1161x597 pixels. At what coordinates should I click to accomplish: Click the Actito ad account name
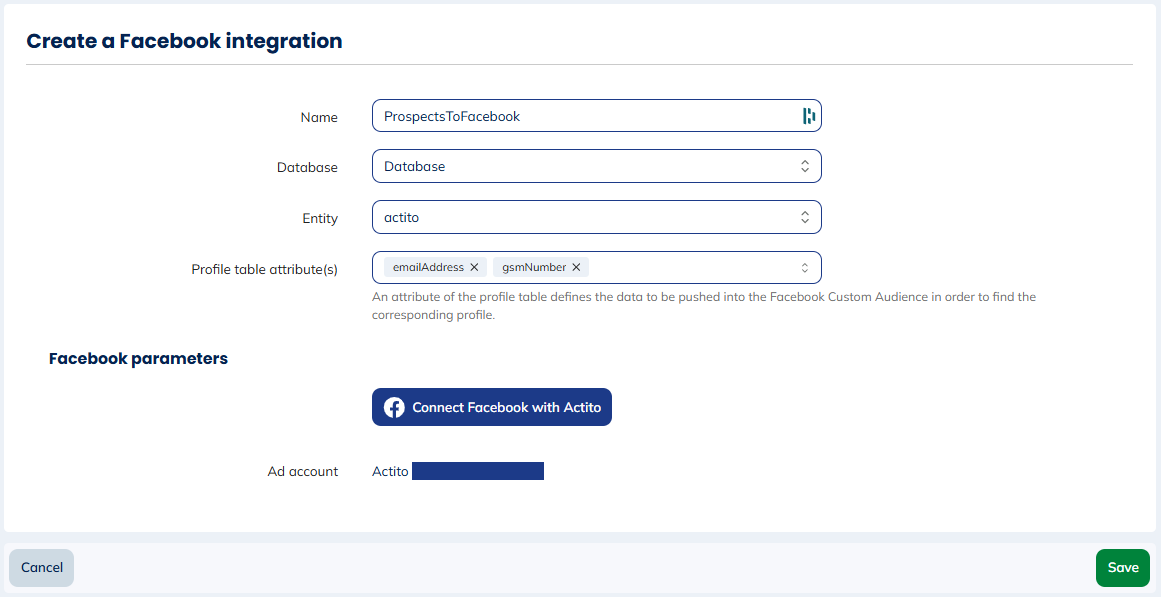point(390,471)
